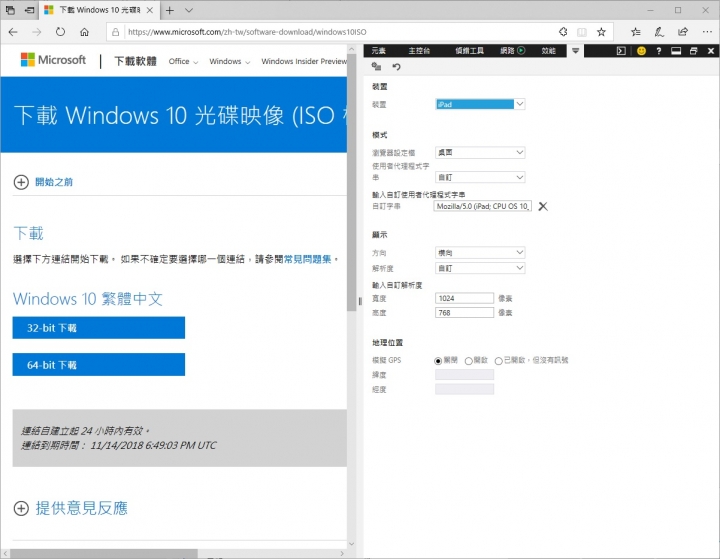The width and height of the screenshot is (720, 559).
Task: Open the 瀏覽器設定檔 dropdown
Action: [480, 152]
